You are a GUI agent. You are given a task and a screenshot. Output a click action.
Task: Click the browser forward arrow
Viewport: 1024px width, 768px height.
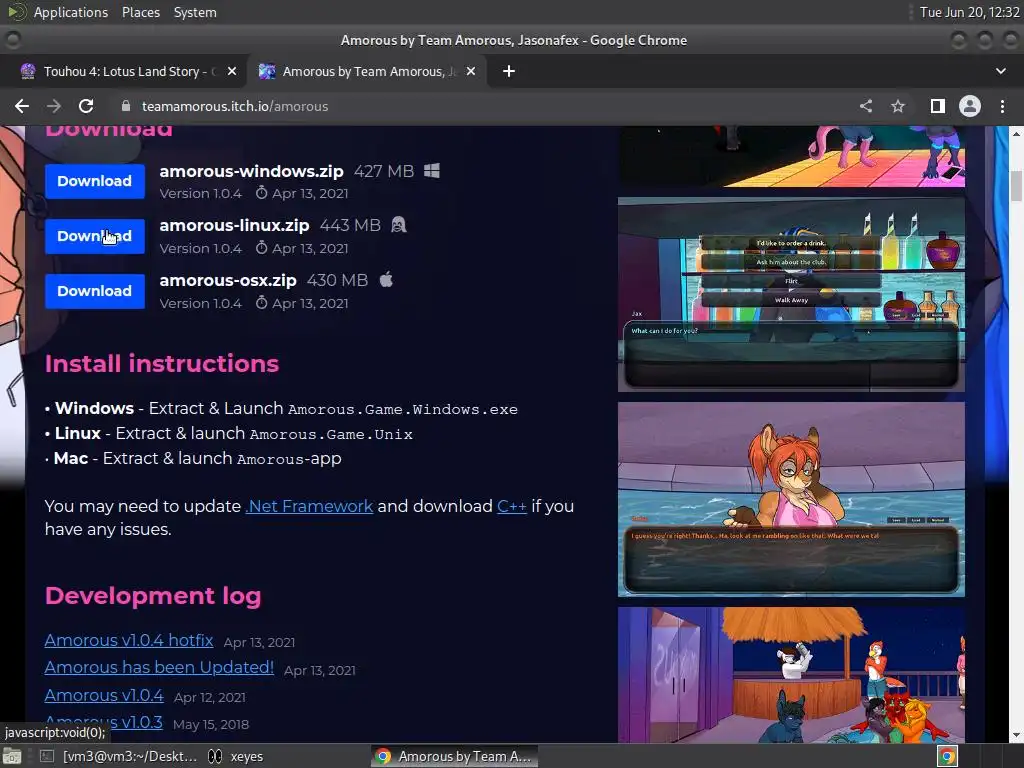(x=54, y=106)
